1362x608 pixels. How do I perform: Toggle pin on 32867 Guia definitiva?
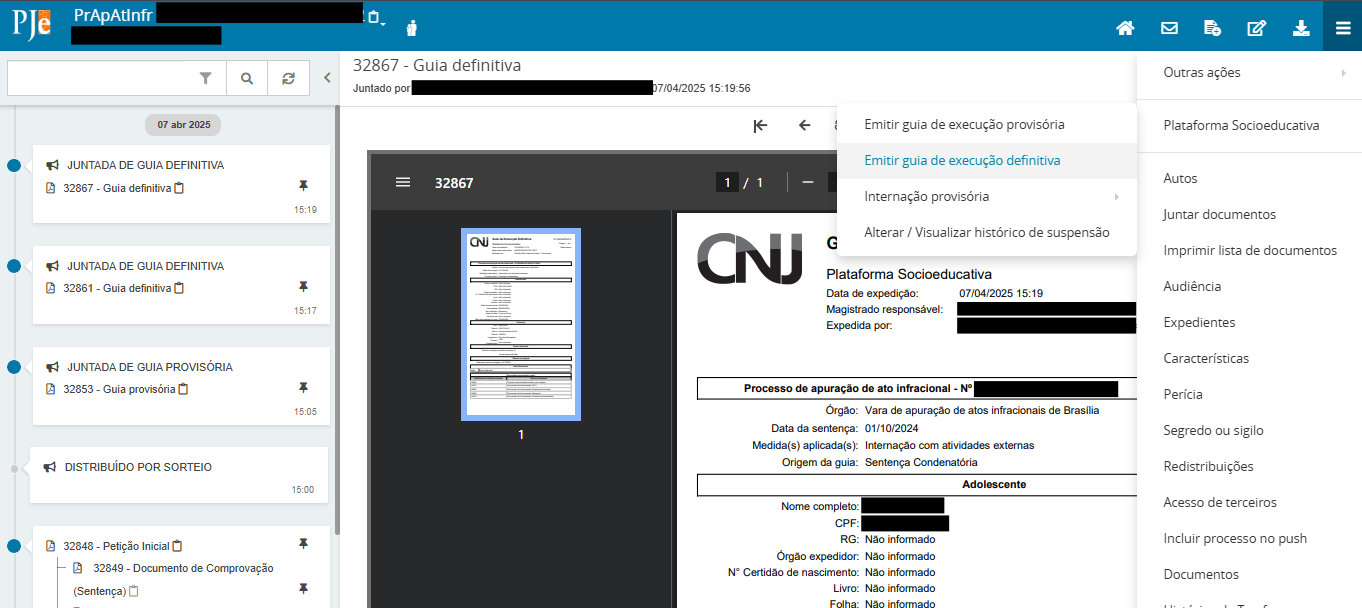click(x=304, y=186)
